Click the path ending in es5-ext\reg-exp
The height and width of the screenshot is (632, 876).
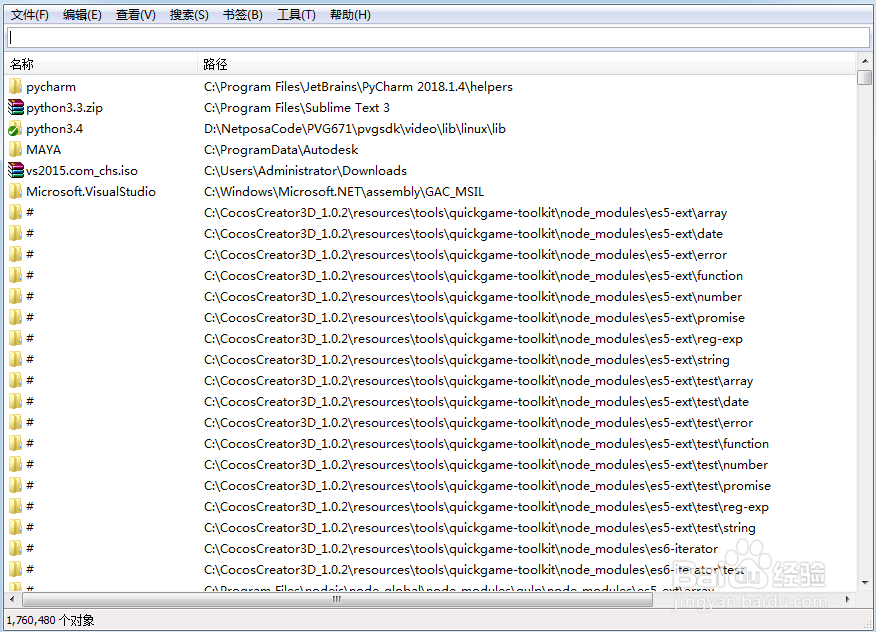tap(473, 339)
